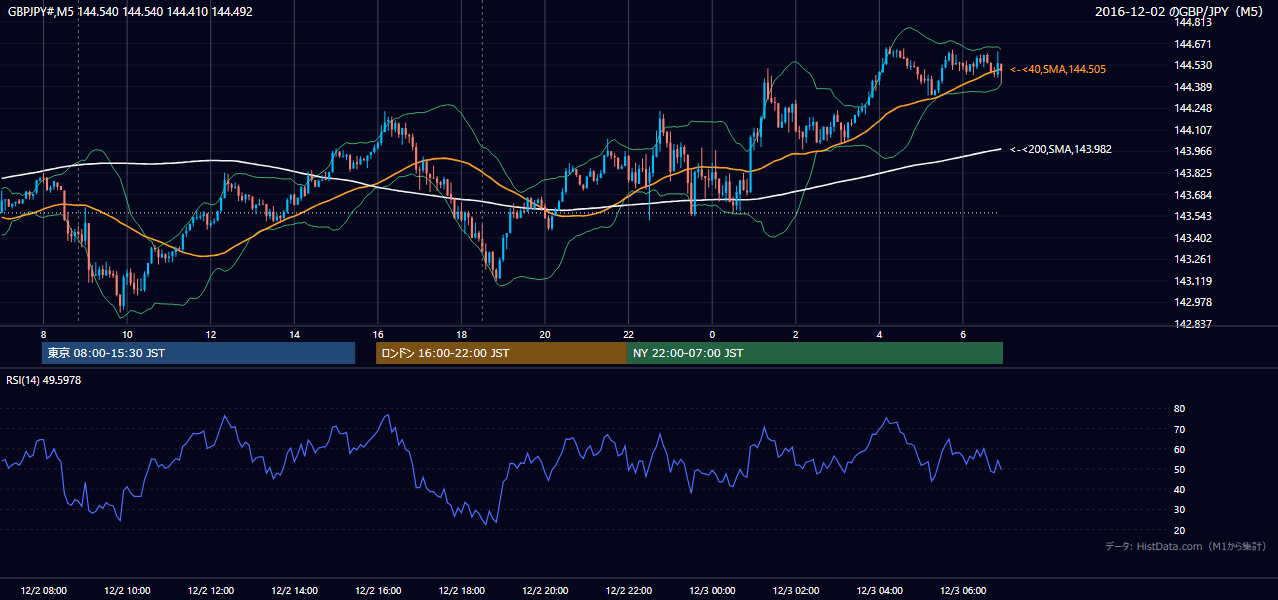1278x600 pixels.
Task: Click hour label 18 under price chart
Action: 461,334
